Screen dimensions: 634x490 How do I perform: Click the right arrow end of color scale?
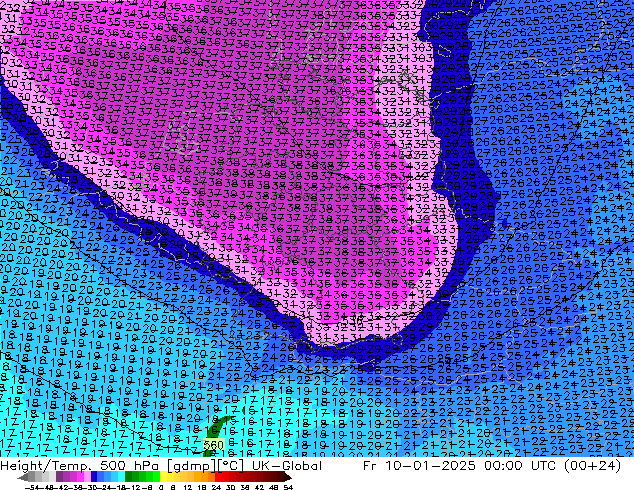pyautogui.click(x=288, y=477)
